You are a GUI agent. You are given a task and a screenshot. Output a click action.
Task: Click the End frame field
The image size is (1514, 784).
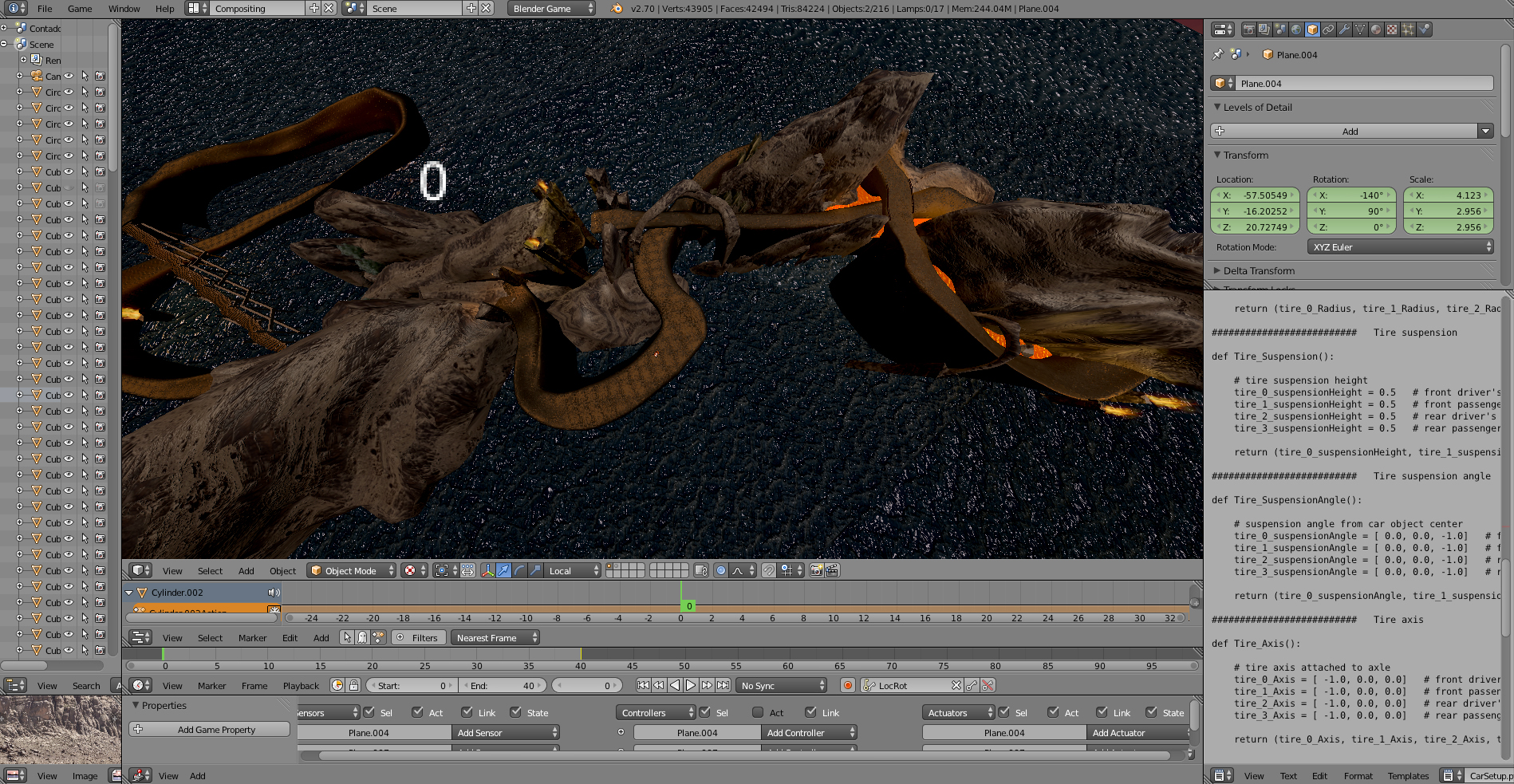coord(503,685)
